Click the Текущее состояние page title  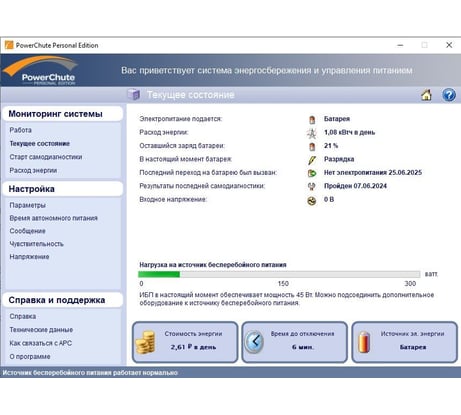[x=191, y=95]
